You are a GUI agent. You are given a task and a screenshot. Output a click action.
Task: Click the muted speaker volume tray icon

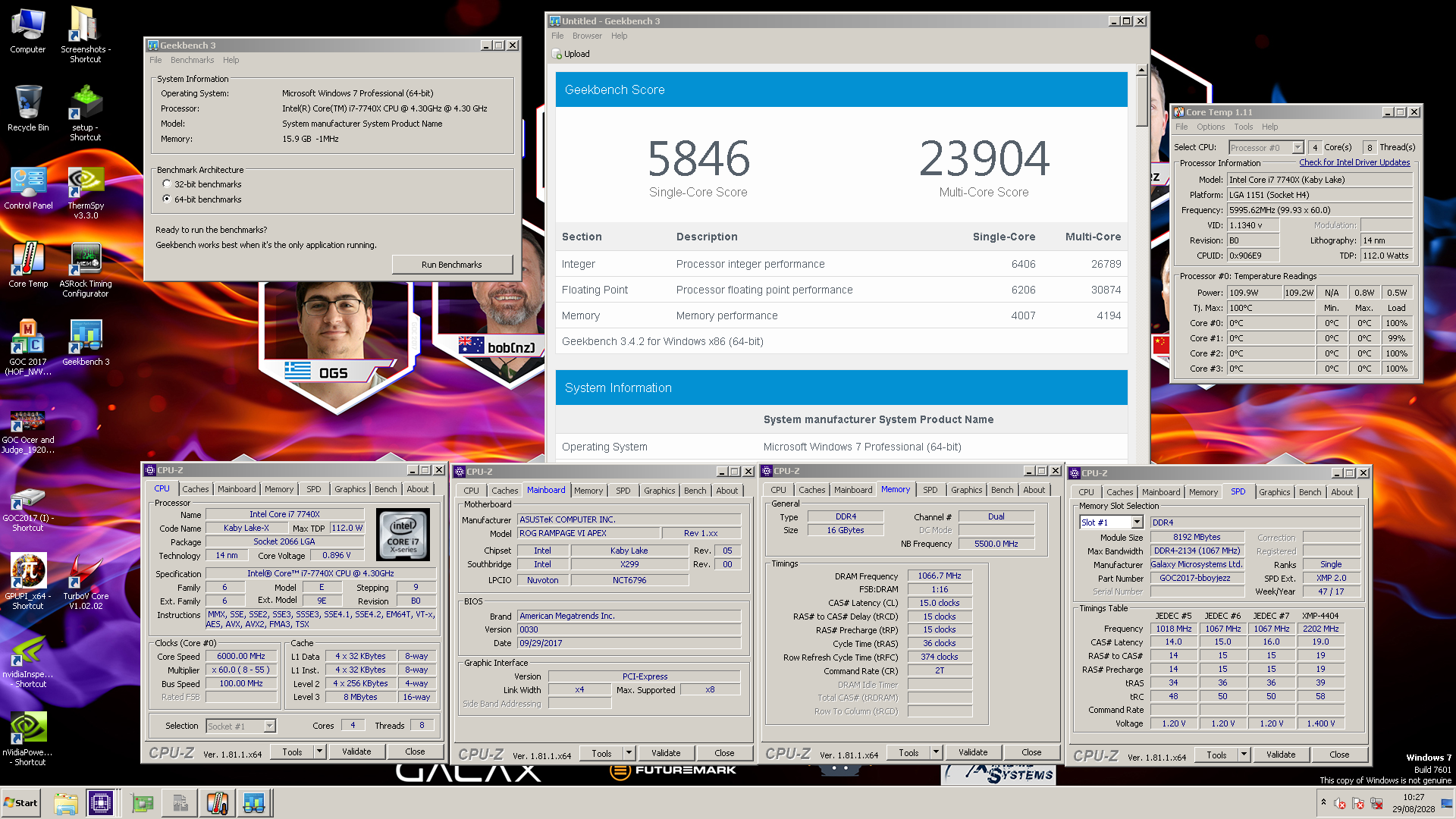[x=1340, y=803]
